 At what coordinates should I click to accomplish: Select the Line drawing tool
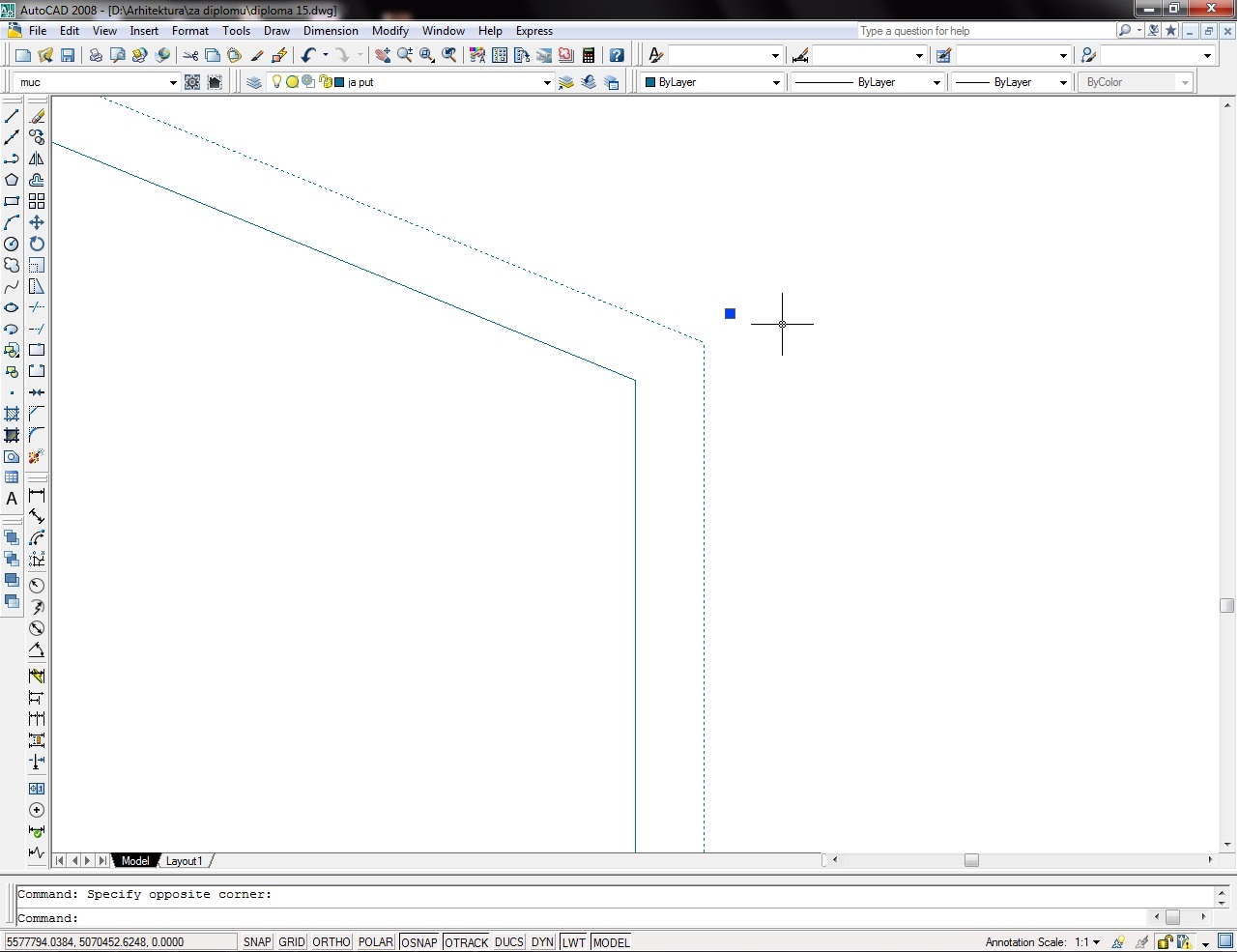tap(12, 116)
